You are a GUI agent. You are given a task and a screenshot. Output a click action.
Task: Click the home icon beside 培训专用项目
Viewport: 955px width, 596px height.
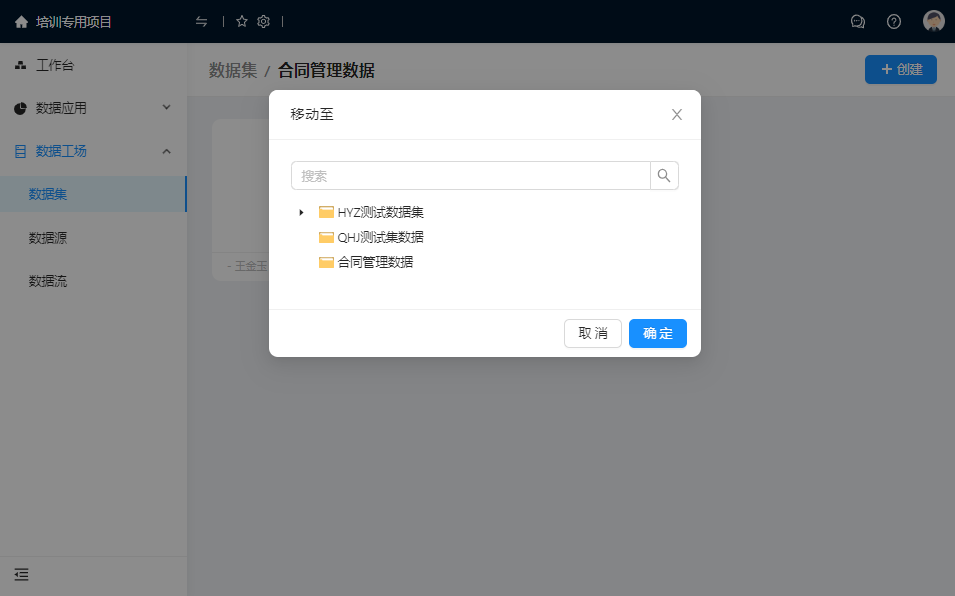[x=21, y=21]
